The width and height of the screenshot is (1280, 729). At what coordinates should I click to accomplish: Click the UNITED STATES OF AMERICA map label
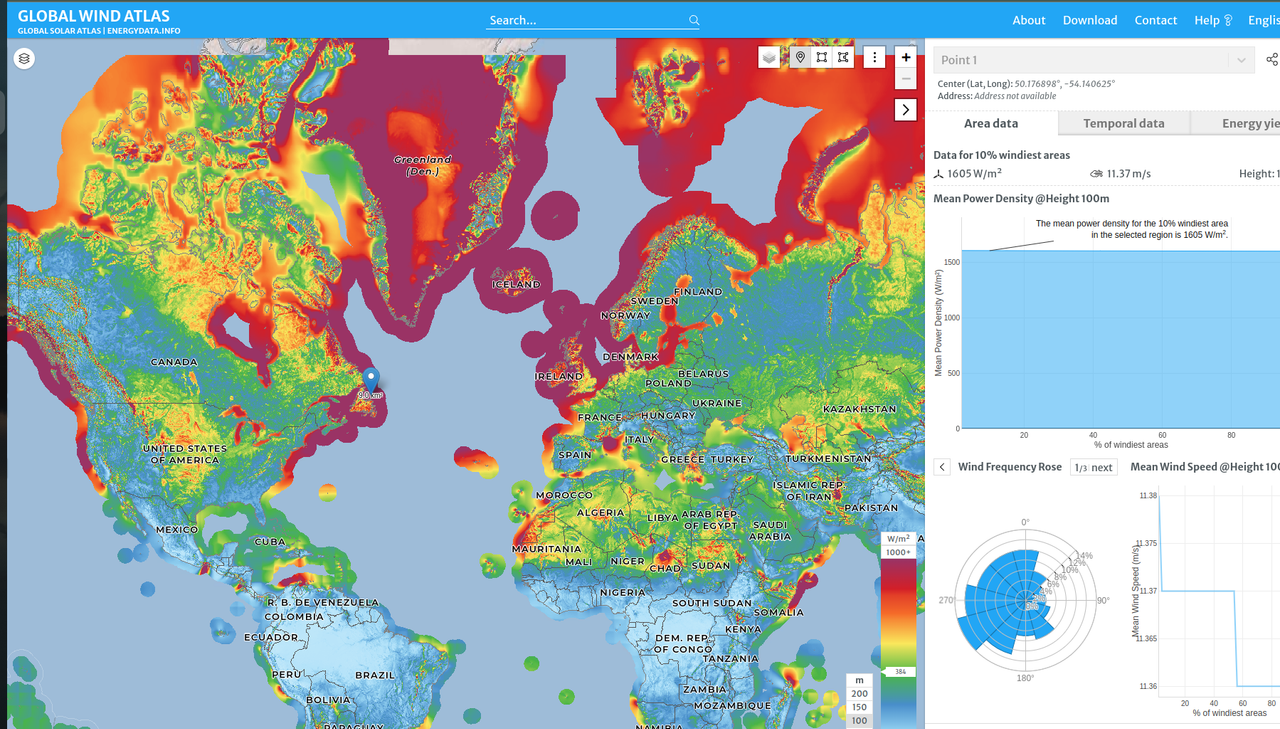[185, 454]
